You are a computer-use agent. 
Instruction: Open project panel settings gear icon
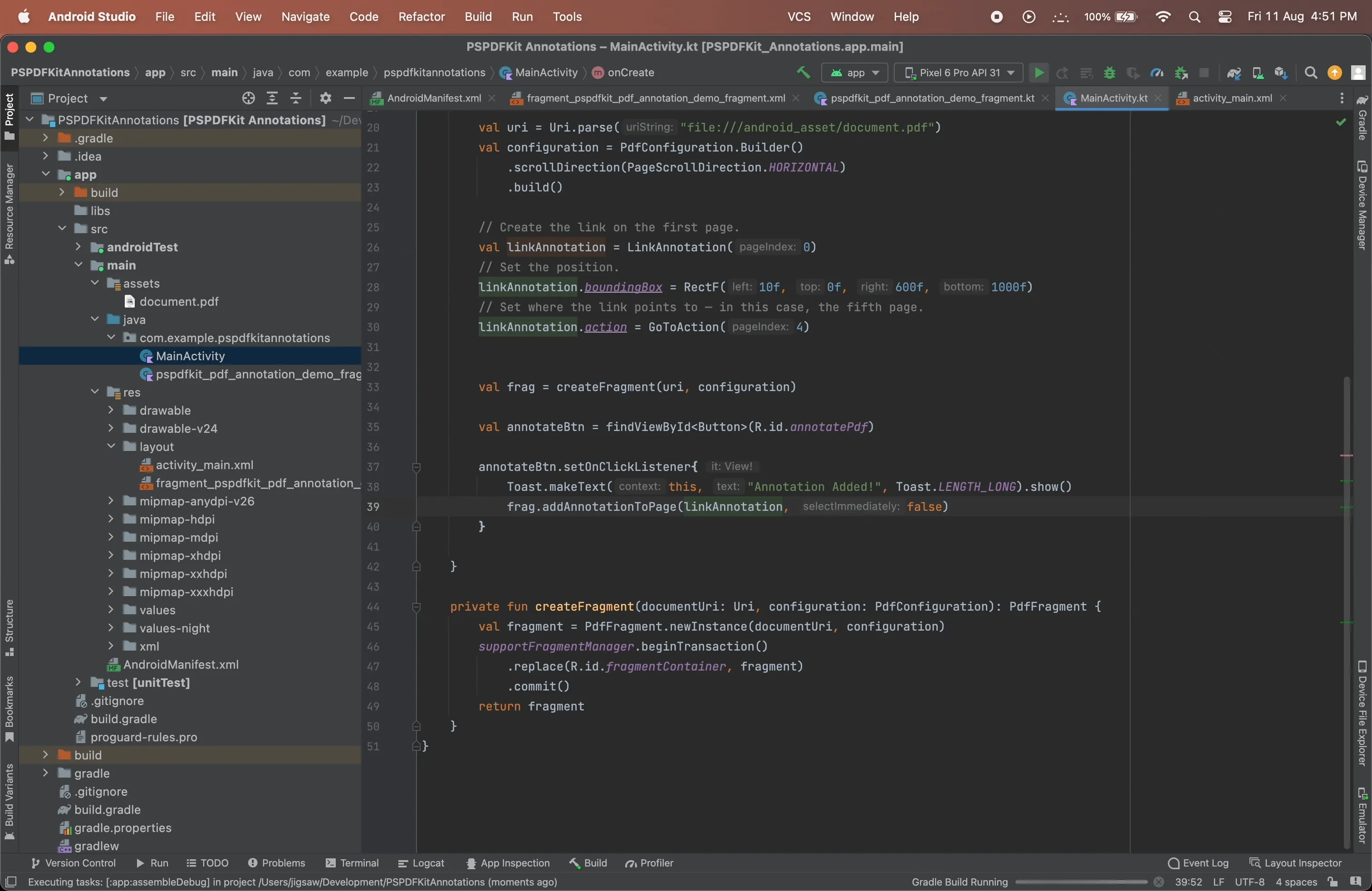[325, 98]
